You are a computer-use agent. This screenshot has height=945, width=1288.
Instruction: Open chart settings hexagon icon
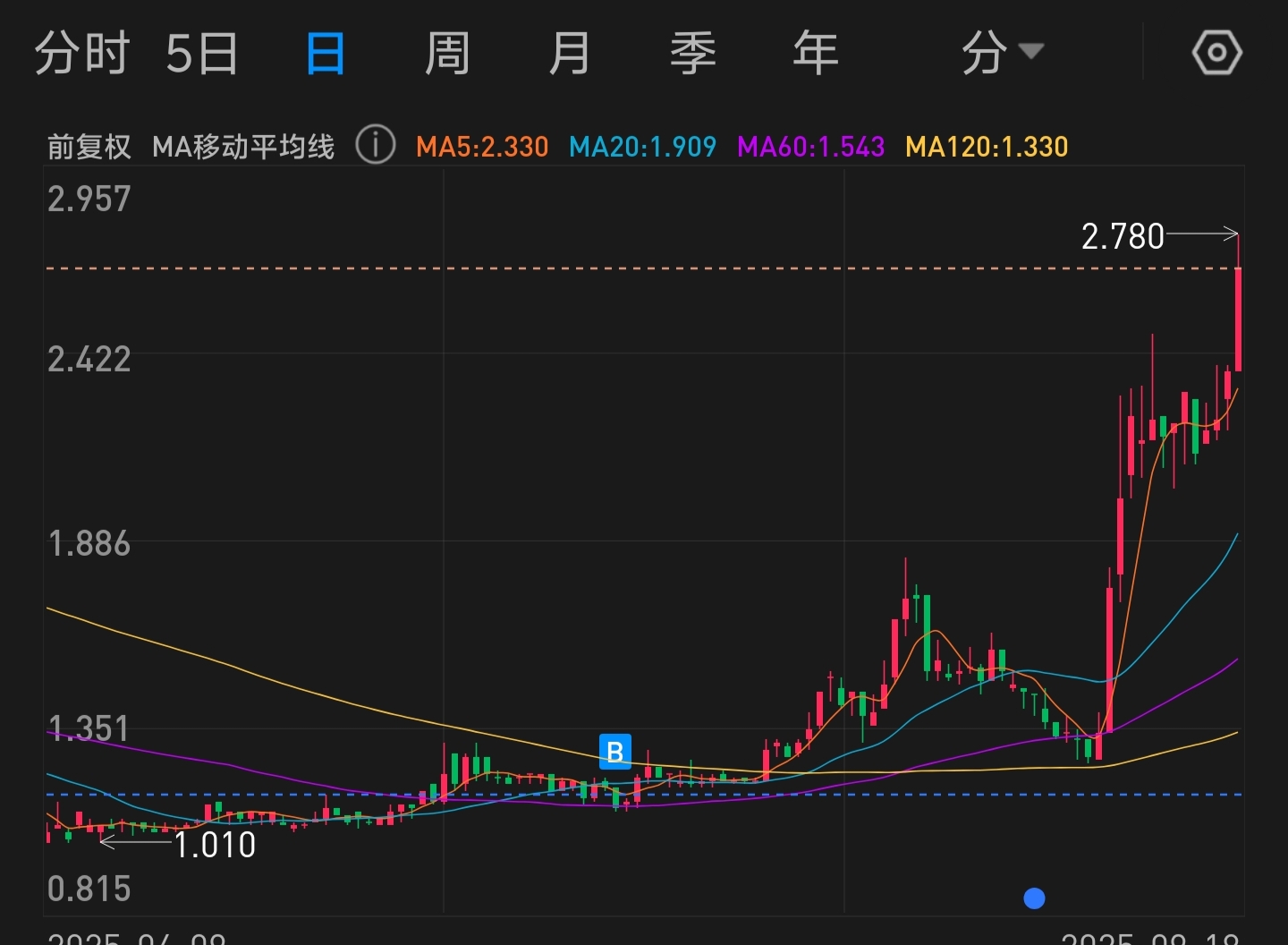click(x=1217, y=53)
